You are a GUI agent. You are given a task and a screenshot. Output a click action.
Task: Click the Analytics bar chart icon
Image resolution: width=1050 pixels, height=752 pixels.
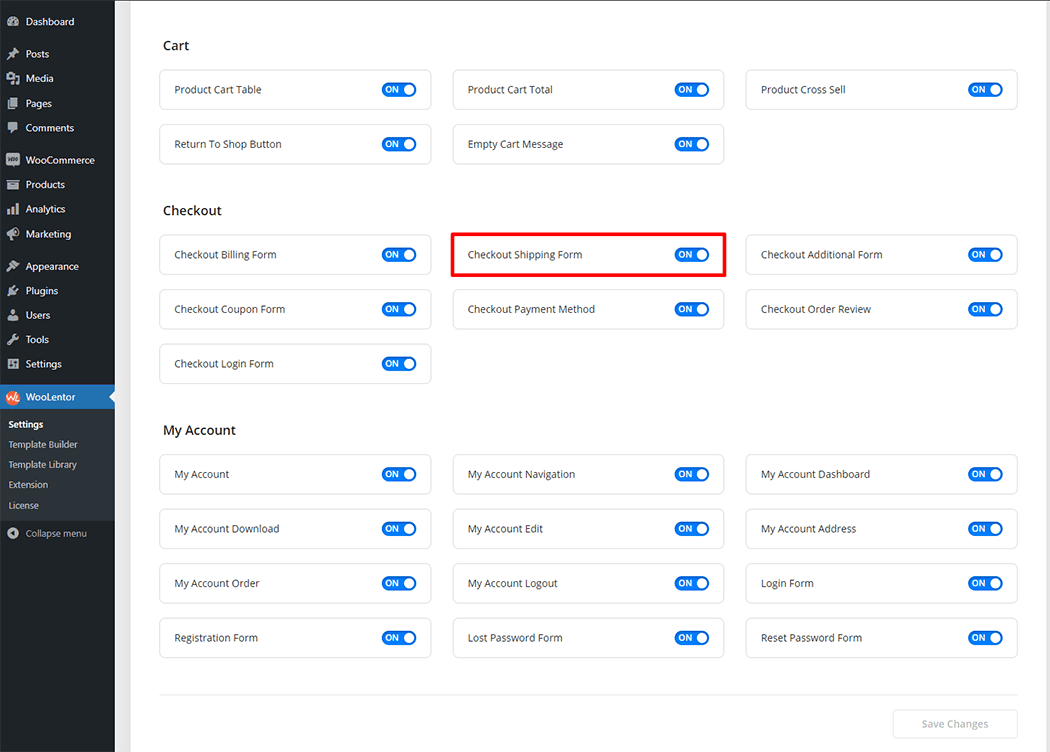(x=13, y=209)
